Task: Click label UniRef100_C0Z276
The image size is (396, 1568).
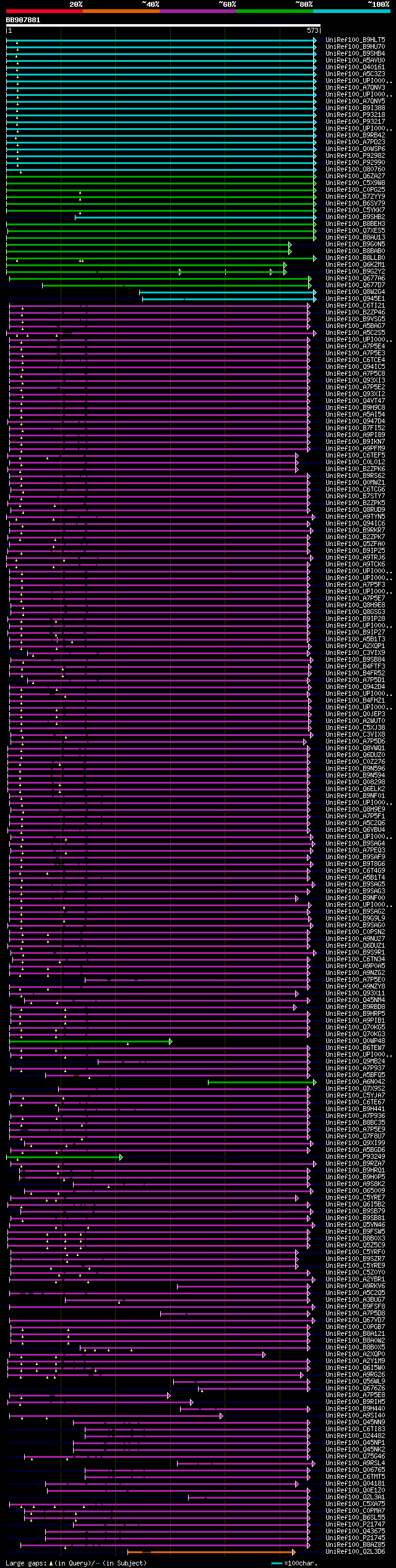Action: coord(355,762)
